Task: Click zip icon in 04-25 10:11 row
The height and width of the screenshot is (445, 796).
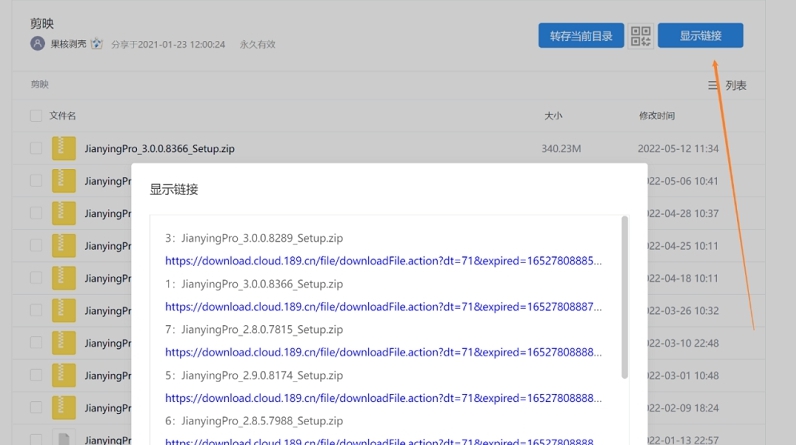Action: [x=63, y=246]
